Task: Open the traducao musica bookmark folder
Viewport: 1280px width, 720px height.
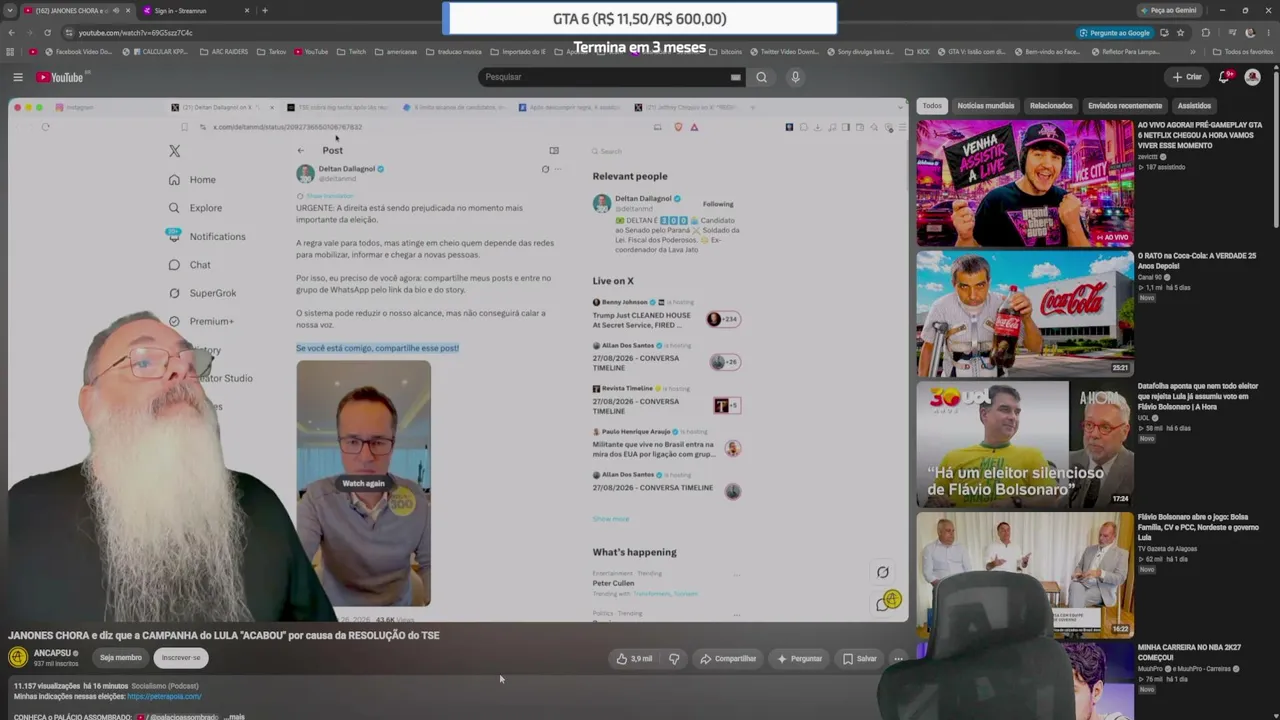Action: click(454, 52)
